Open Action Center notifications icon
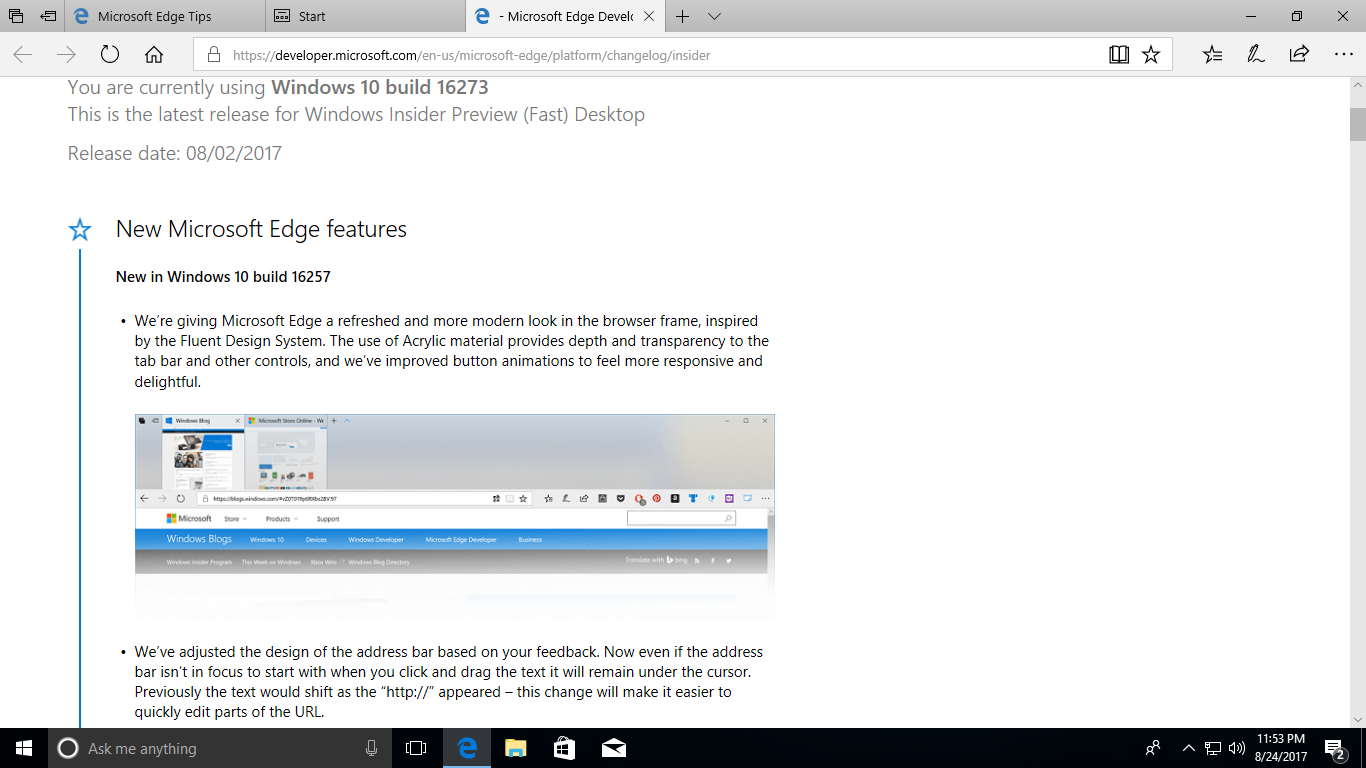 point(1334,748)
